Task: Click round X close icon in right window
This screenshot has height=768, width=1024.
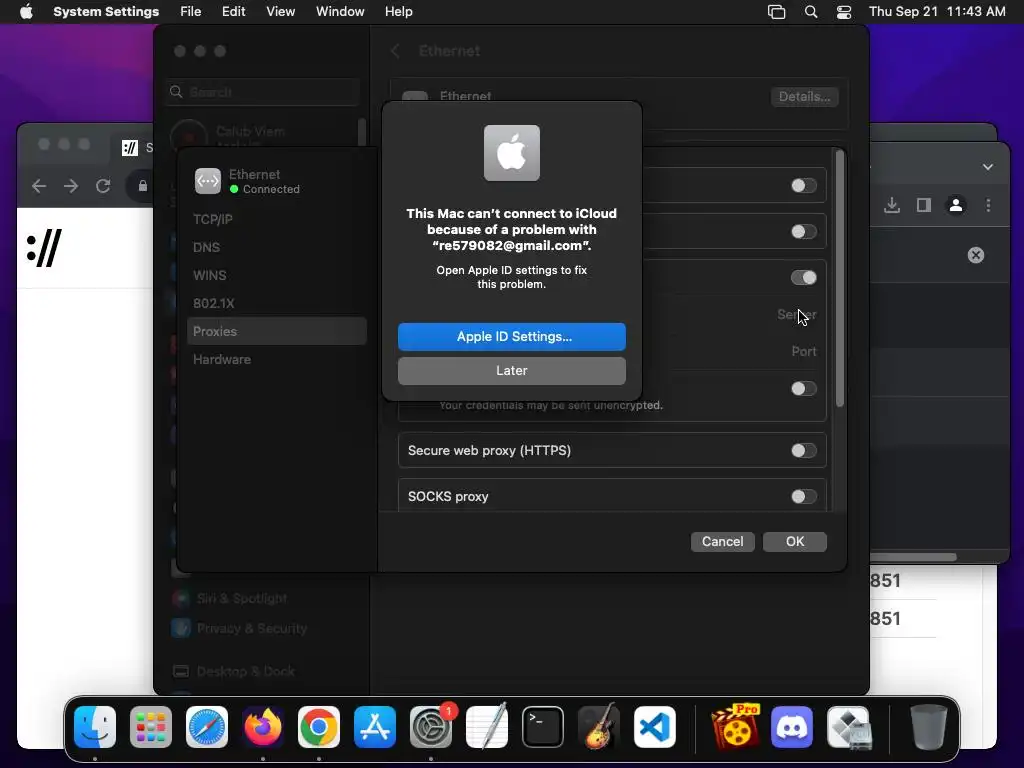Action: [x=976, y=255]
